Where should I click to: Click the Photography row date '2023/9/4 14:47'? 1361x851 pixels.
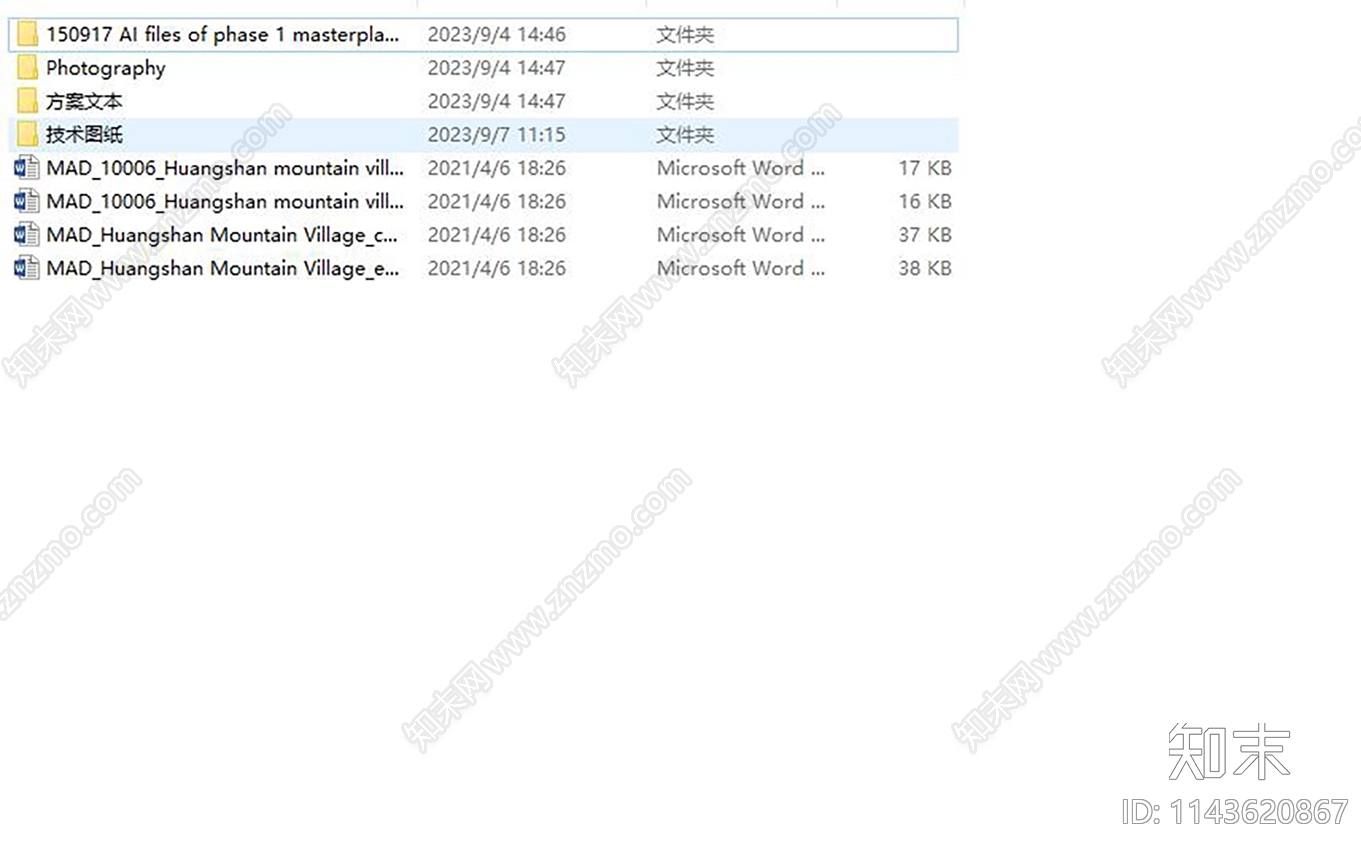point(496,68)
